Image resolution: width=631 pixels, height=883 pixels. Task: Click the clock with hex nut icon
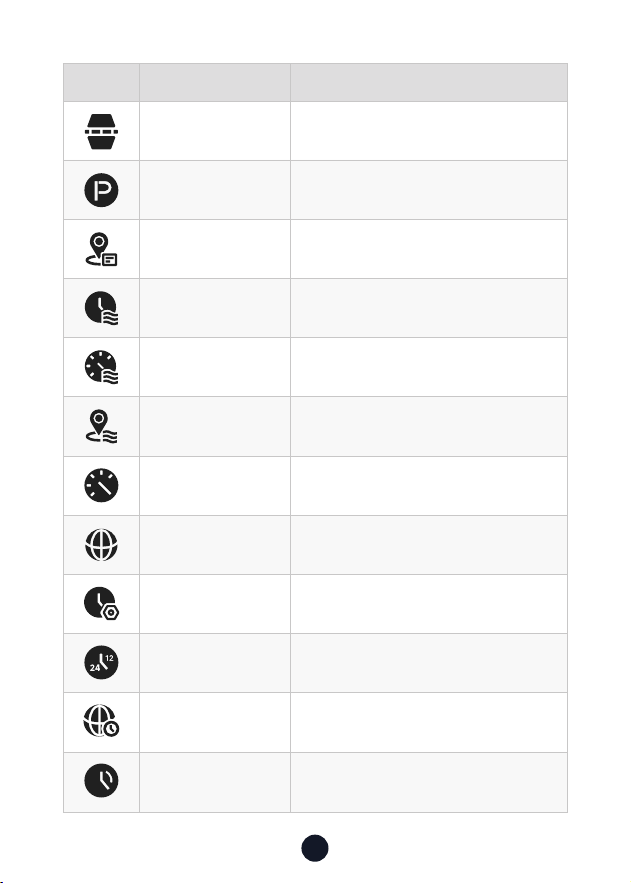101,604
